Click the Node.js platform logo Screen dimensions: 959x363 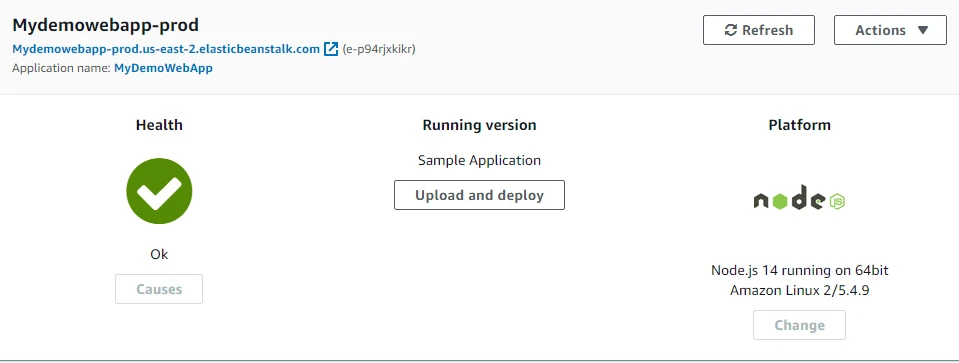click(799, 198)
